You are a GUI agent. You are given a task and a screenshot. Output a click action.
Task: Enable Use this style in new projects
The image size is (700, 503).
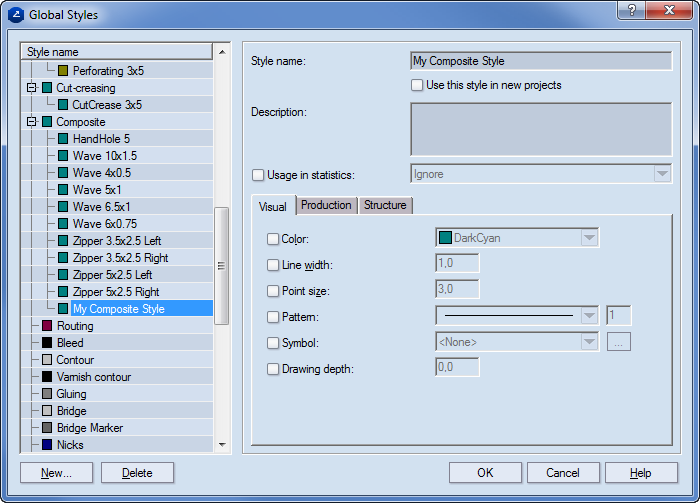click(417, 85)
